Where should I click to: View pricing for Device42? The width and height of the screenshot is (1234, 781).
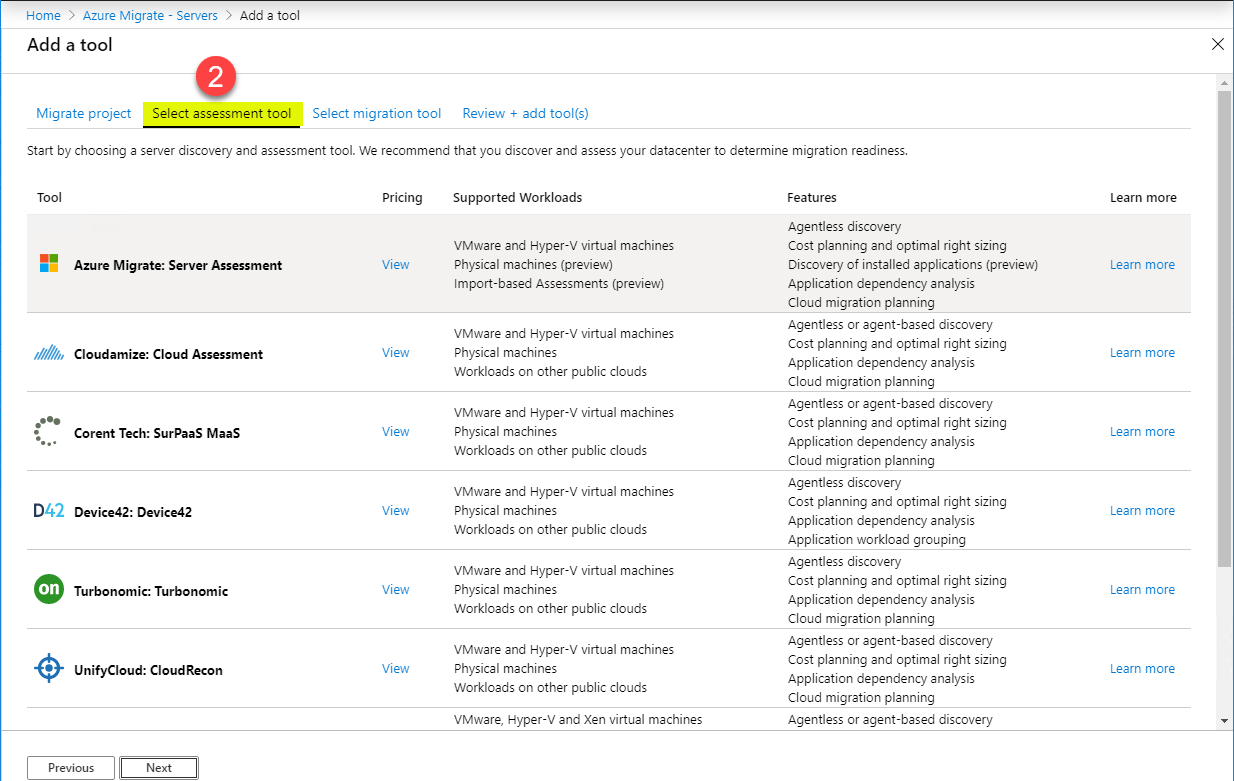pyautogui.click(x=396, y=511)
